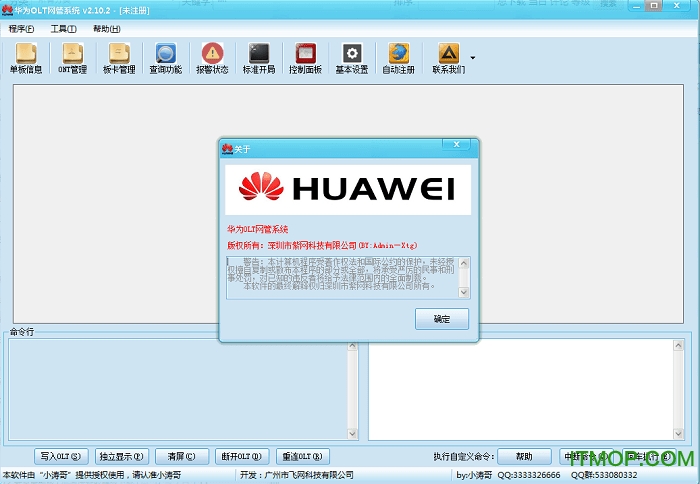Screen dimensions: 700x484
Task: Click the 断开OLT(D) button
Action: (242, 456)
